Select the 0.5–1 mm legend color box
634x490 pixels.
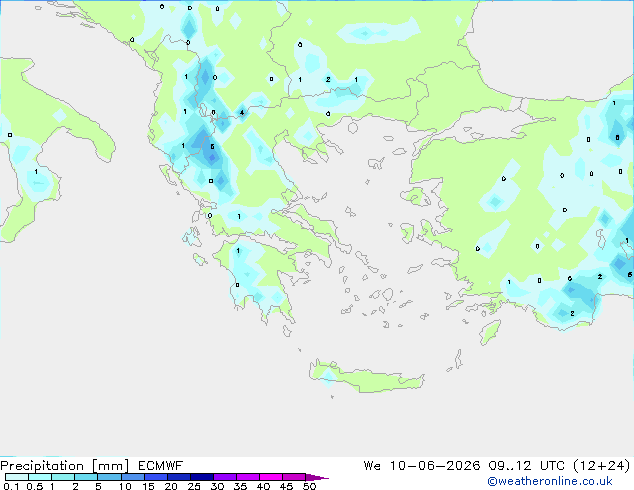coord(40,477)
